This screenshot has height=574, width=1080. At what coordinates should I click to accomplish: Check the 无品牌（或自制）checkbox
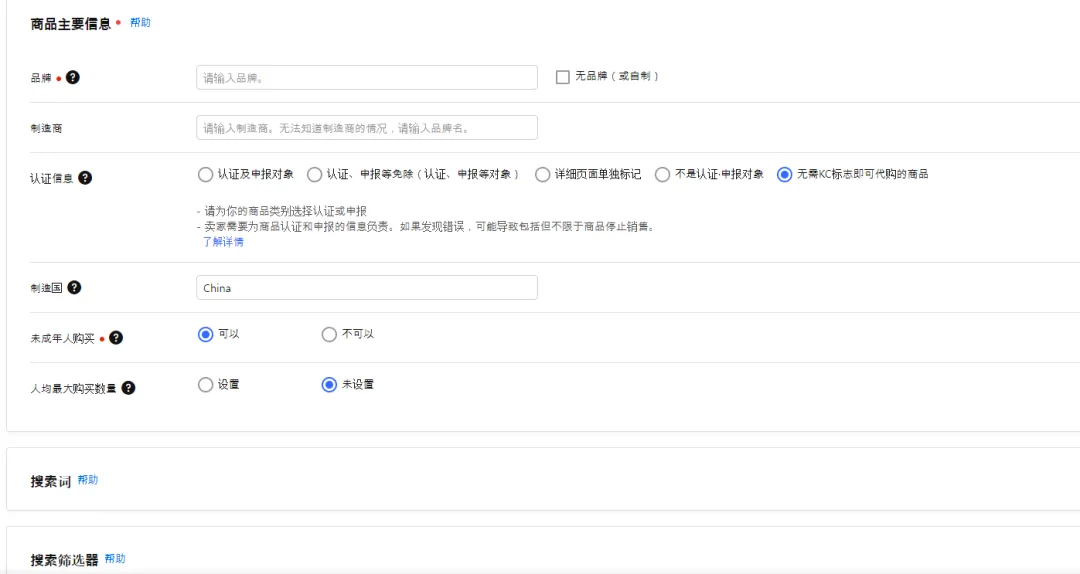563,77
